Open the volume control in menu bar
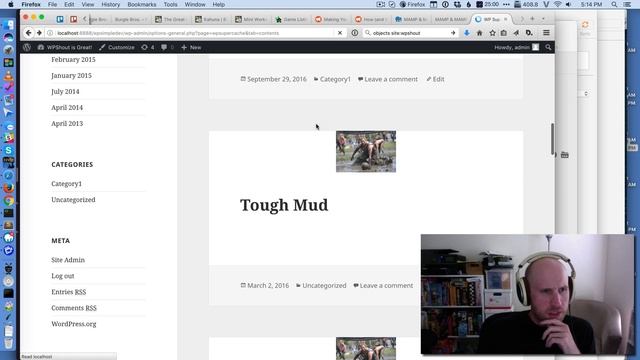Image resolution: width=640 pixels, height=360 pixels. (569, 4)
